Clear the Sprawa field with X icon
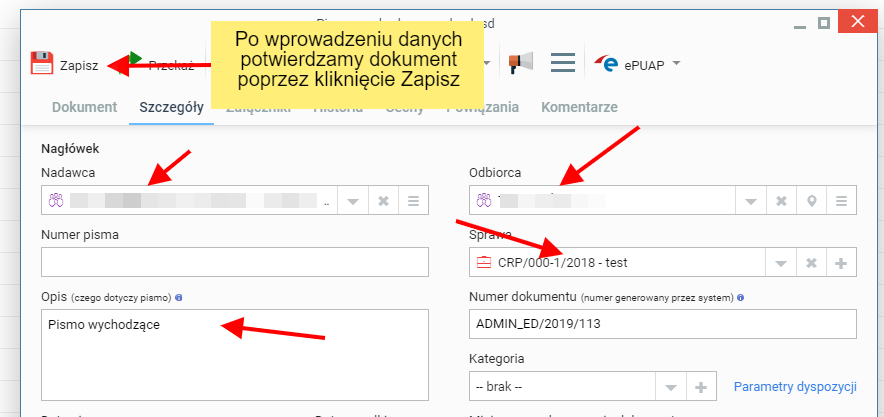Viewport: 884px width, 417px height. click(811, 263)
